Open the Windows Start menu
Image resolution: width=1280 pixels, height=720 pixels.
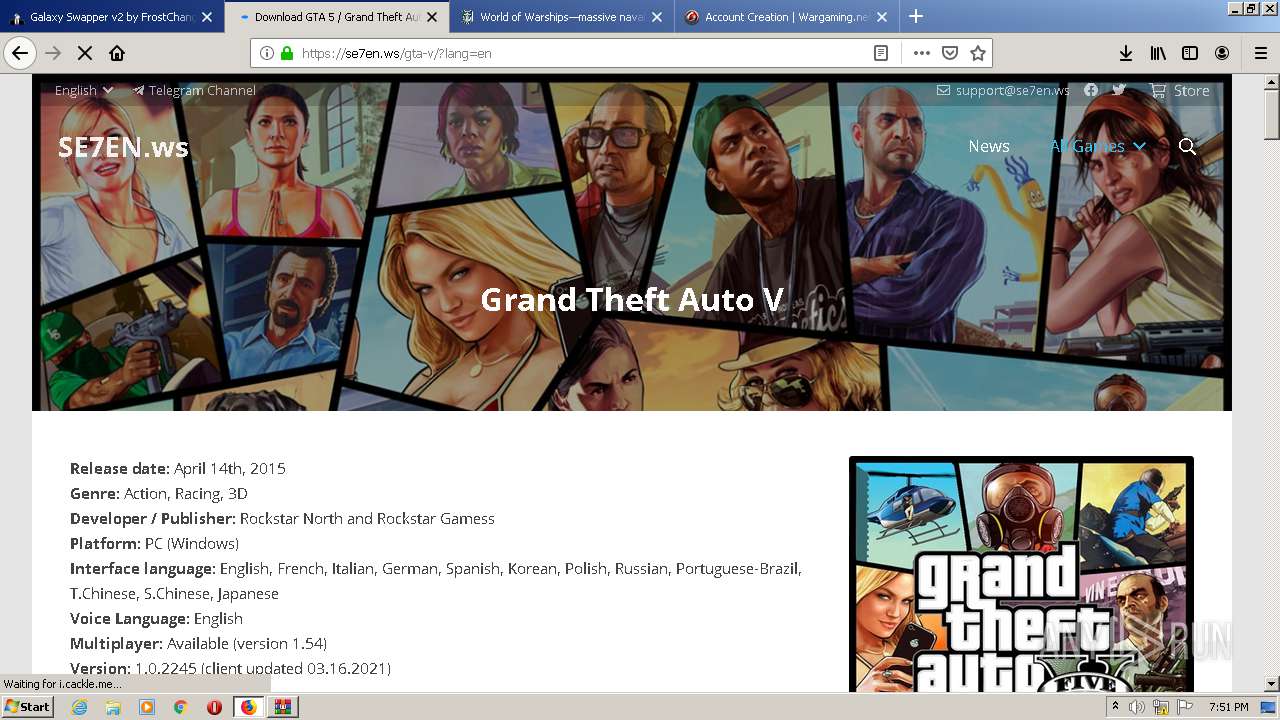tap(28, 707)
